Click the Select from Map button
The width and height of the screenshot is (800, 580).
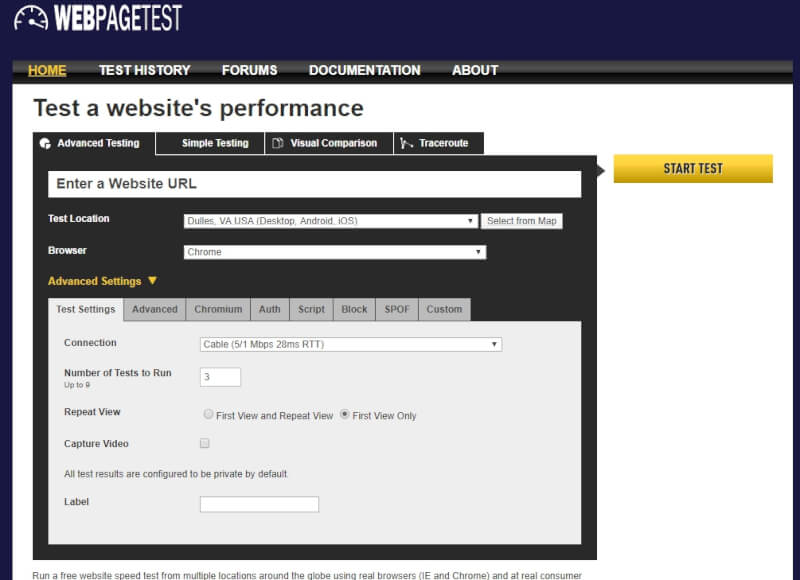tap(522, 221)
